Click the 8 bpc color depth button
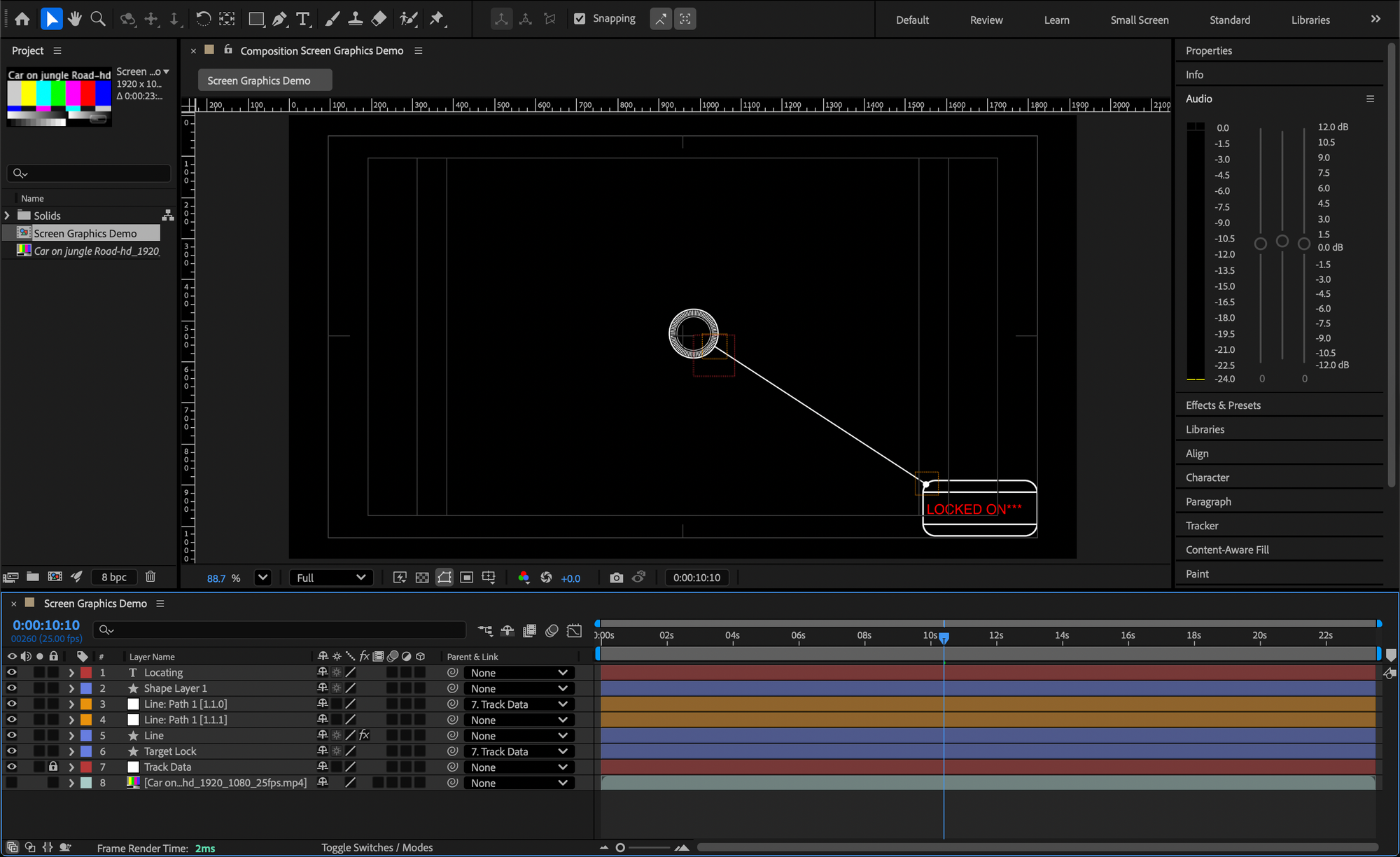 pyautogui.click(x=113, y=577)
